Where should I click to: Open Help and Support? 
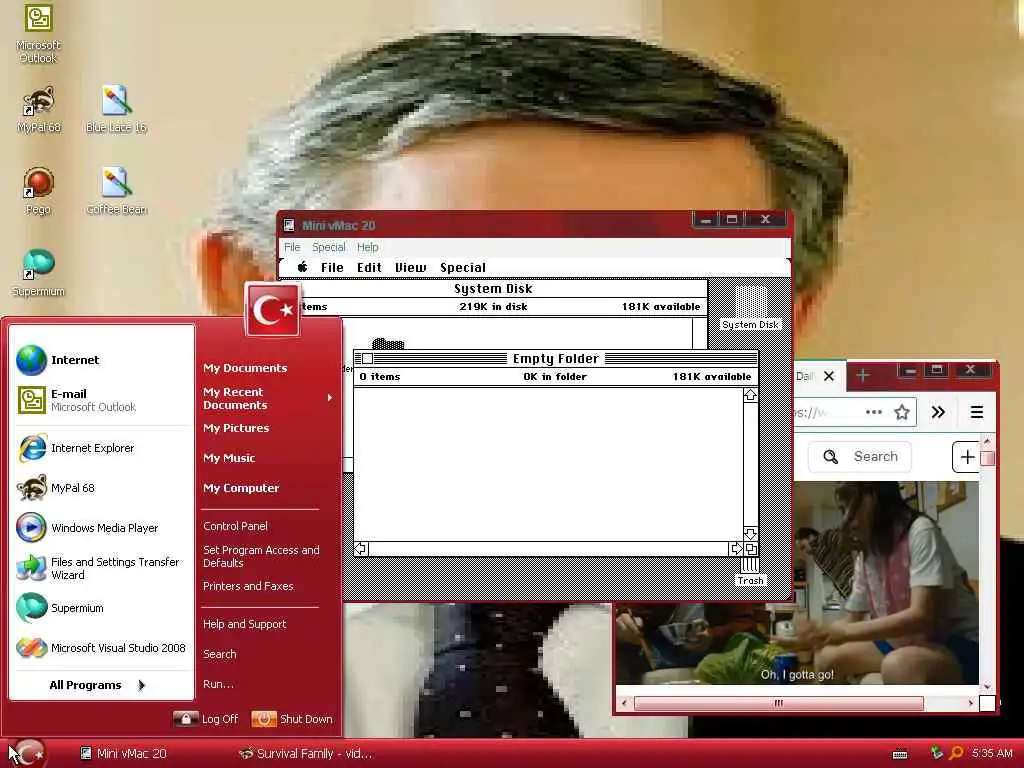click(244, 624)
